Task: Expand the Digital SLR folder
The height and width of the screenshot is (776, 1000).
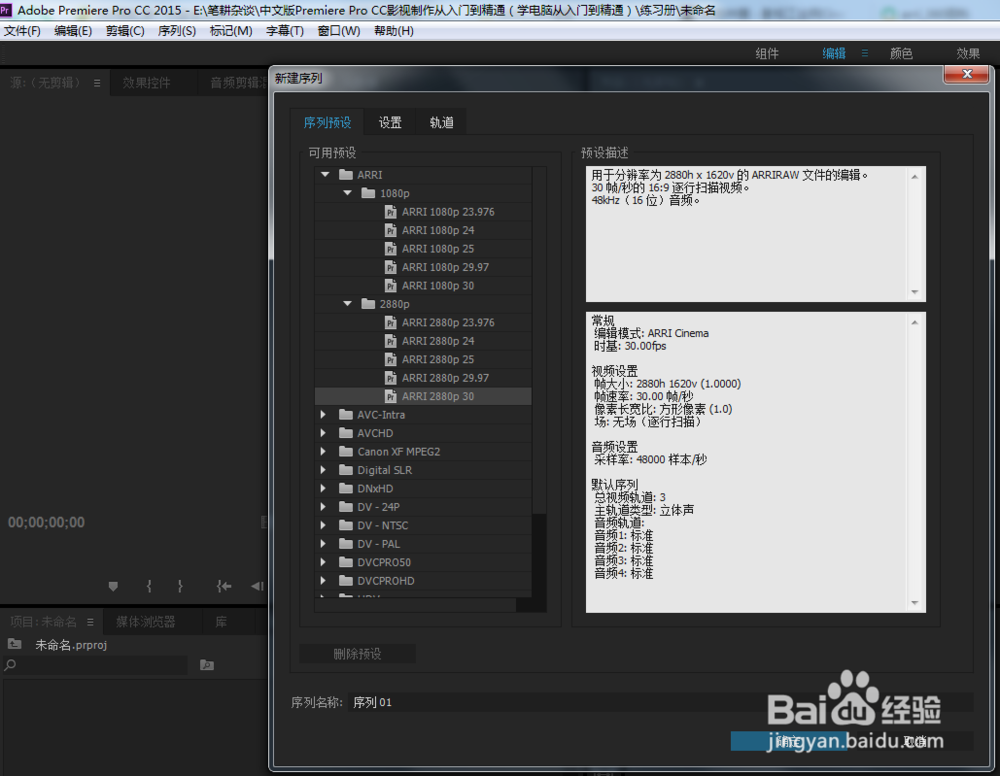Action: click(x=323, y=470)
